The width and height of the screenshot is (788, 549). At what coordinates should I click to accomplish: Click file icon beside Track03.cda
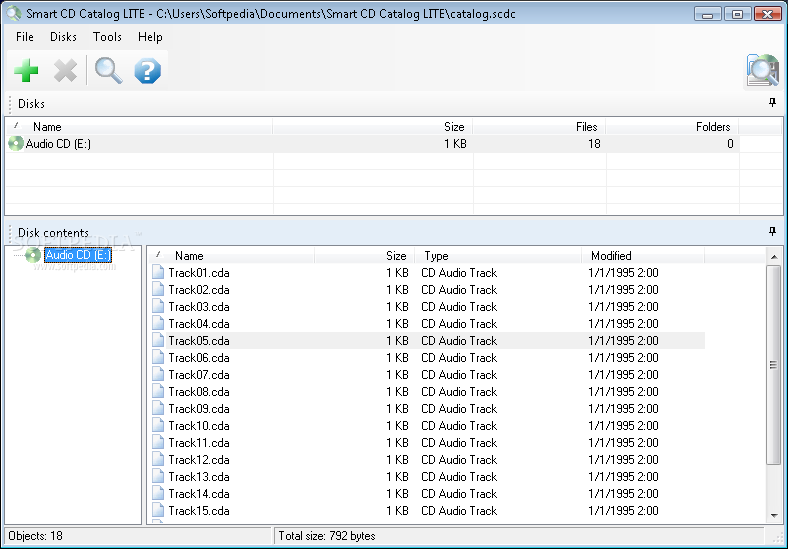click(x=158, y=307)
